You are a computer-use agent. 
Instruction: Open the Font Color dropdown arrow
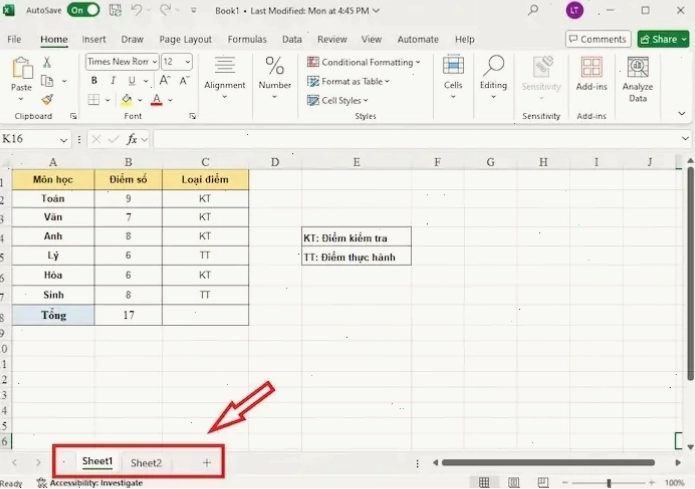(x=170, y=100)
